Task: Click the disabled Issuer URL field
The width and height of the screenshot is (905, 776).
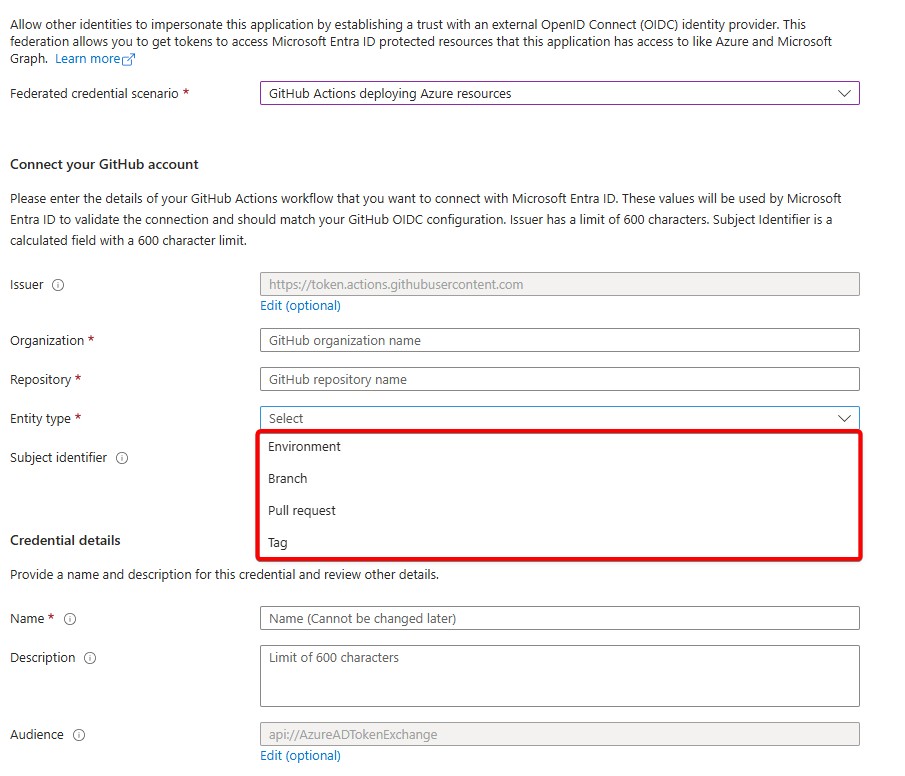Action: pos(560,284)
